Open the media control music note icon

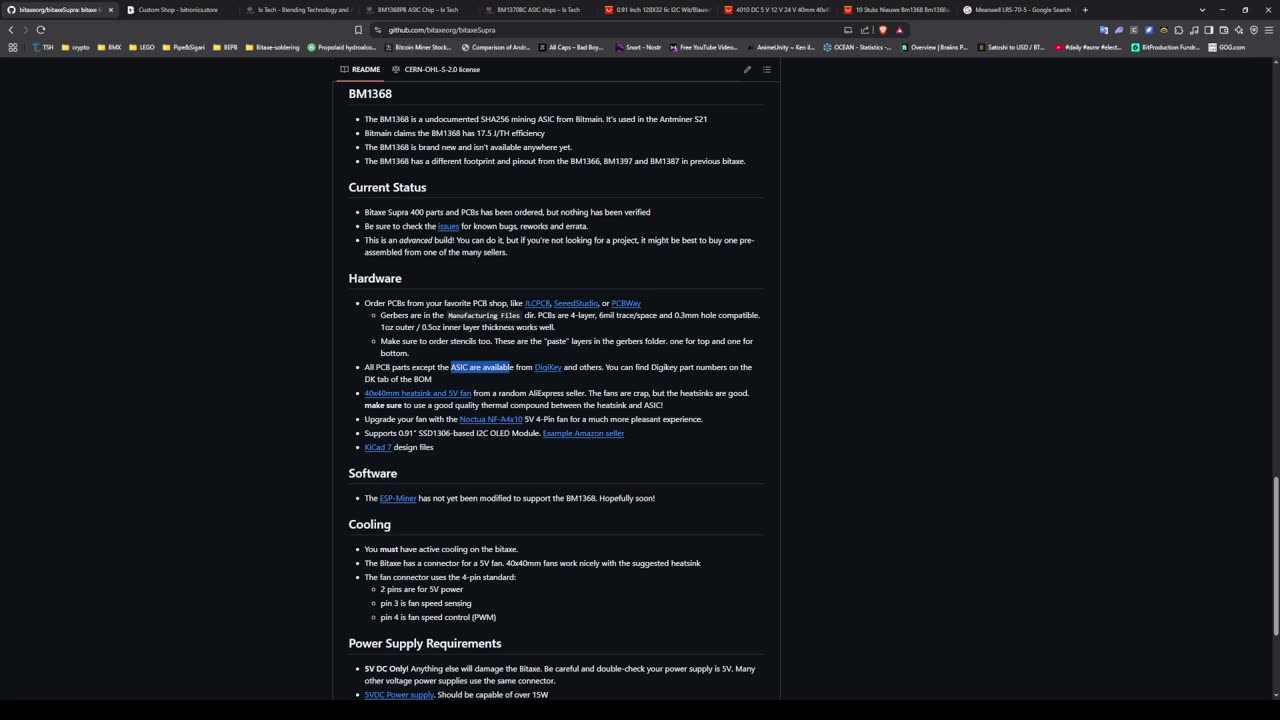pyautogui.click(x=1194, y=30)
